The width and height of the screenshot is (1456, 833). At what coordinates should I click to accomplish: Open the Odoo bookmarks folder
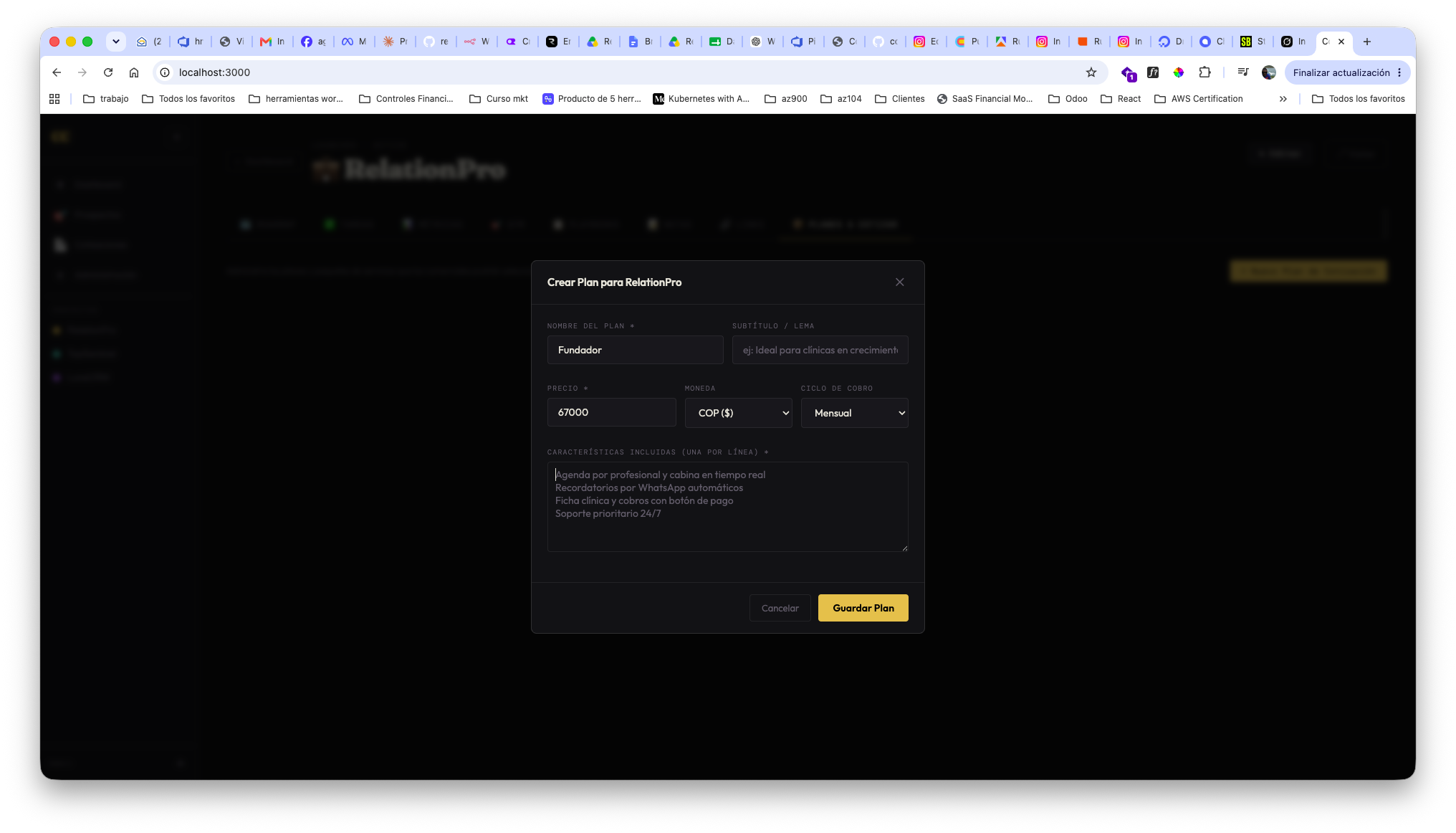click(1068, 99)
